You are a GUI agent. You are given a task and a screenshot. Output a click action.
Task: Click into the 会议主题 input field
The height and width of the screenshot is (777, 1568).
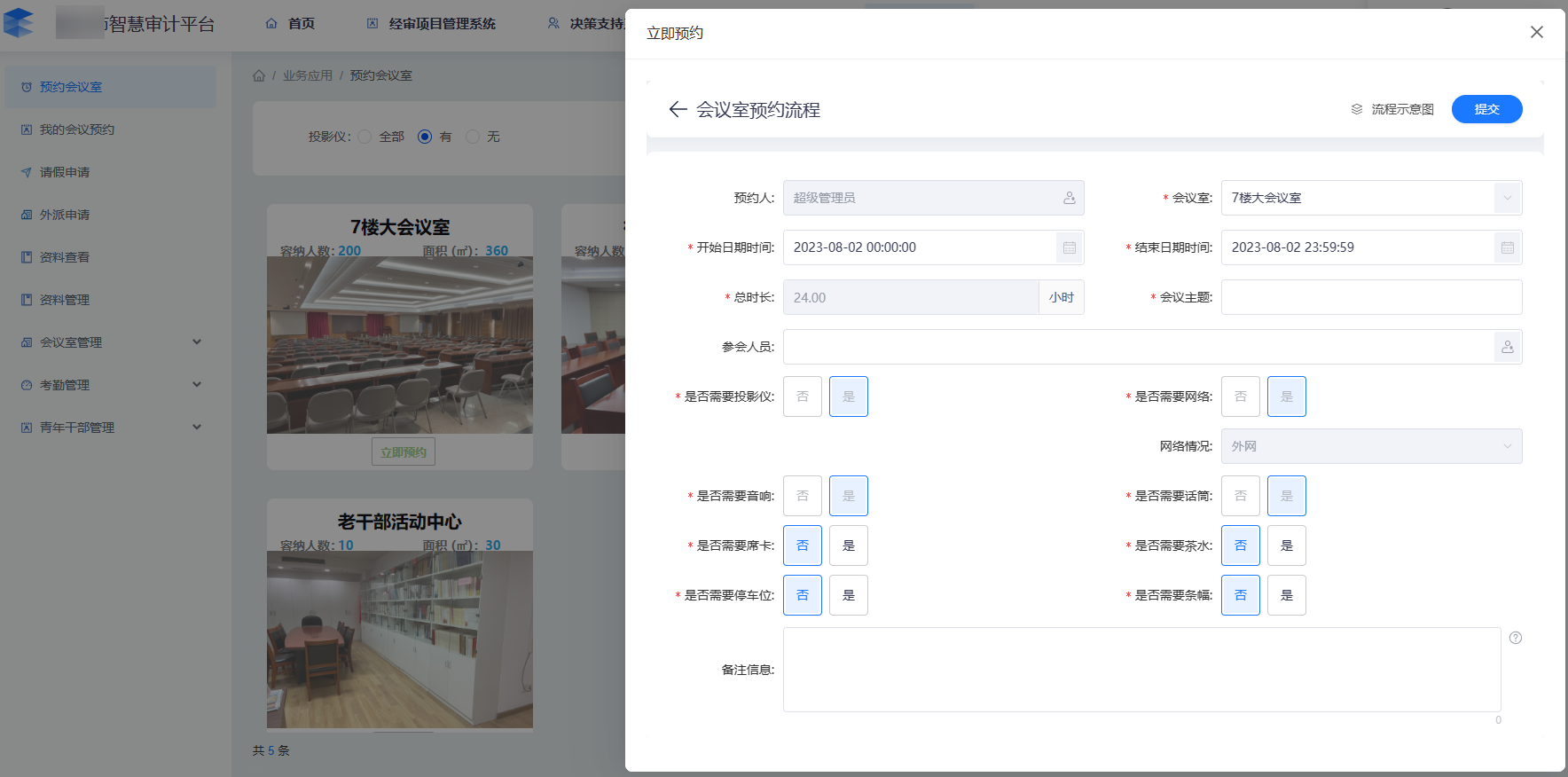pyautogui.click(x=1371, y=297)
